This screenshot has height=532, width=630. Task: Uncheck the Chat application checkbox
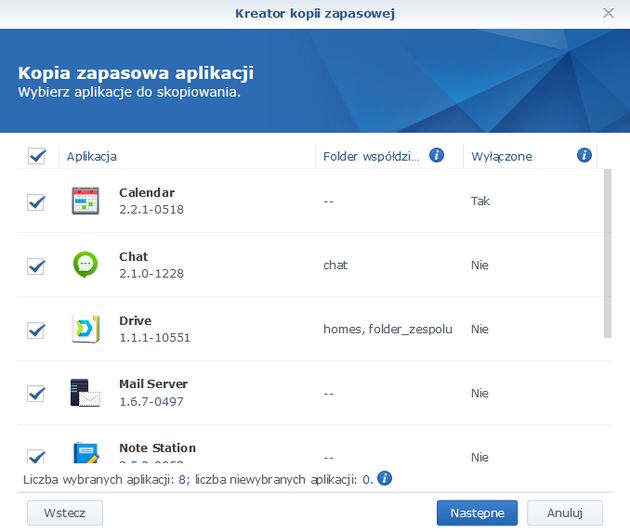(x=36, y=266)
